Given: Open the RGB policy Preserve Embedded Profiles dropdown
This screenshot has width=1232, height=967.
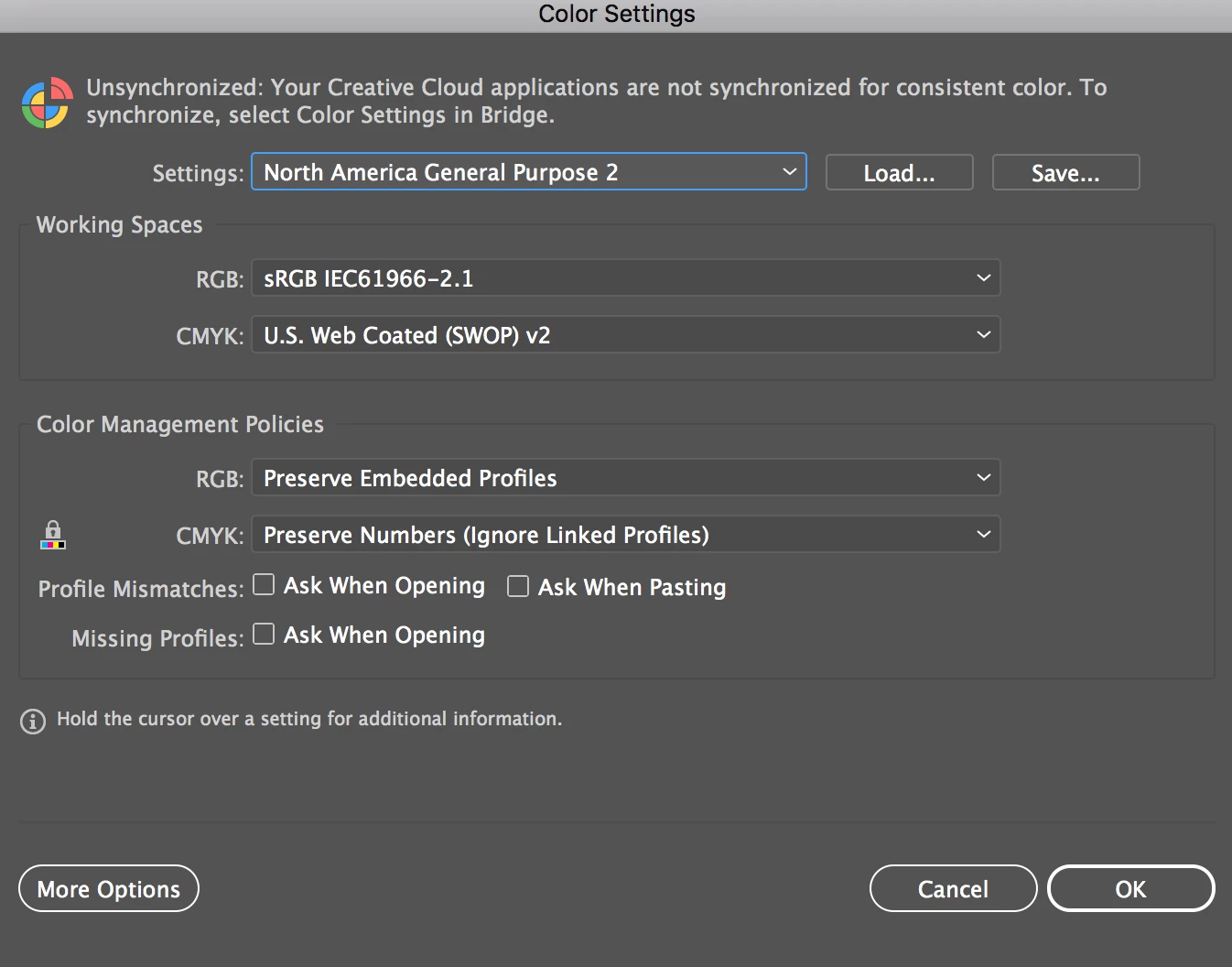Looking at the screenshot, I should click(626, 478).
